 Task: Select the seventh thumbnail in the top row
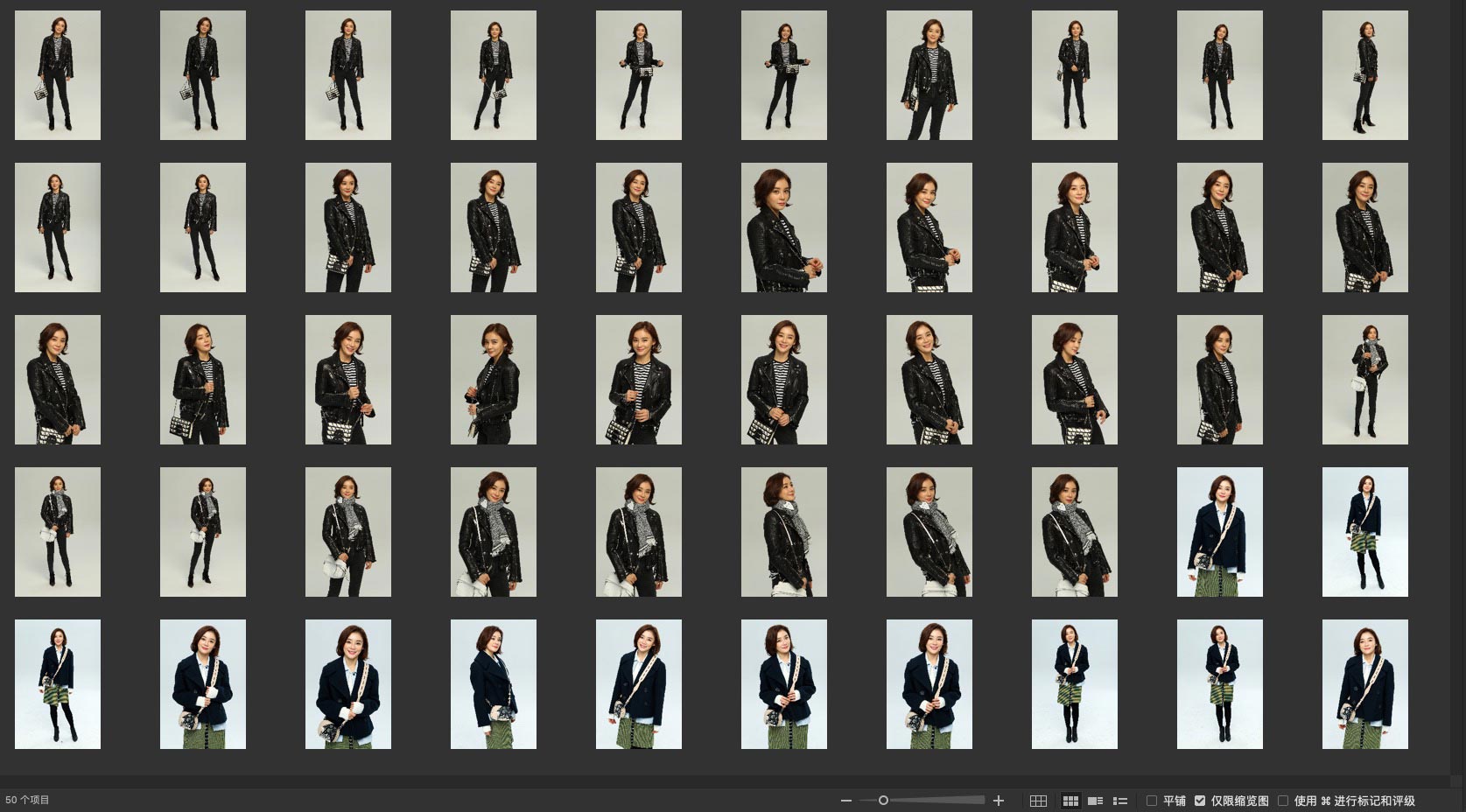[929, 75]
